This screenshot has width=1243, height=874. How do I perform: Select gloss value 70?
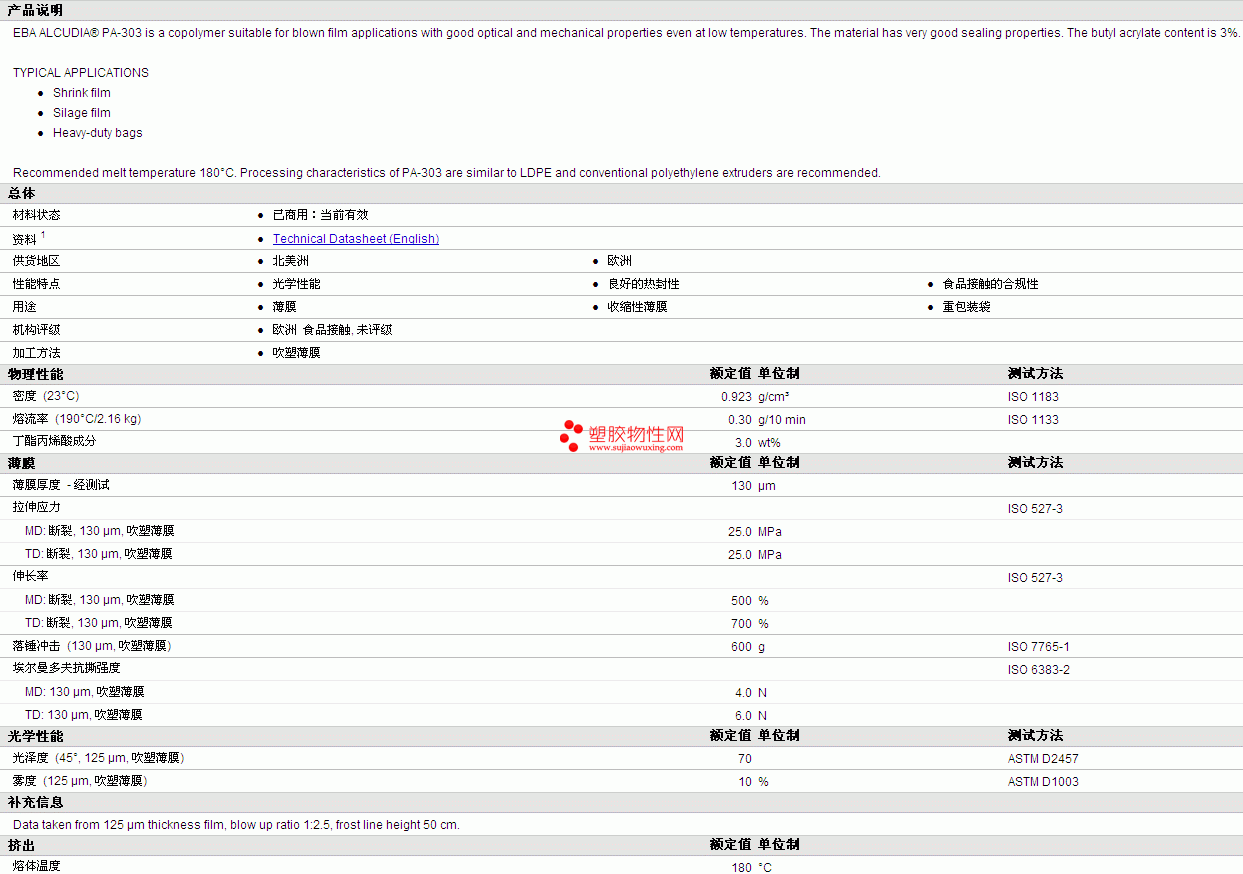(745, 759)
